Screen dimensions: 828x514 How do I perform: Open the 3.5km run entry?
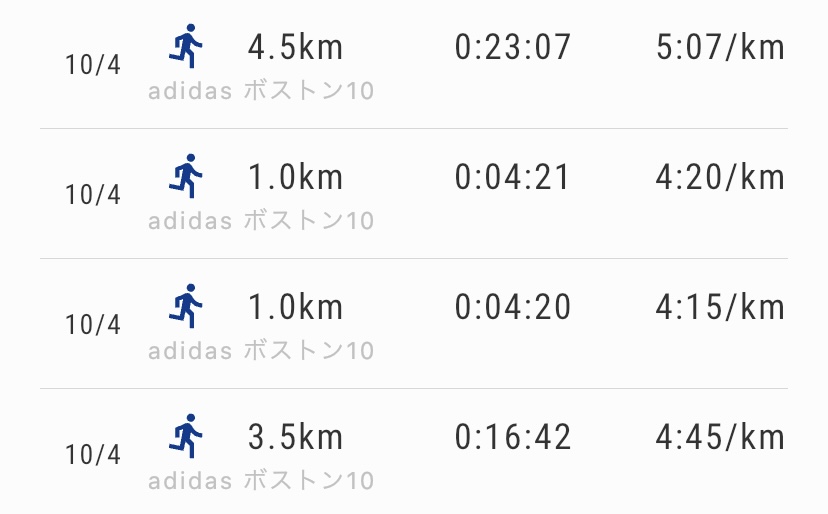click(x=414, y=452)
